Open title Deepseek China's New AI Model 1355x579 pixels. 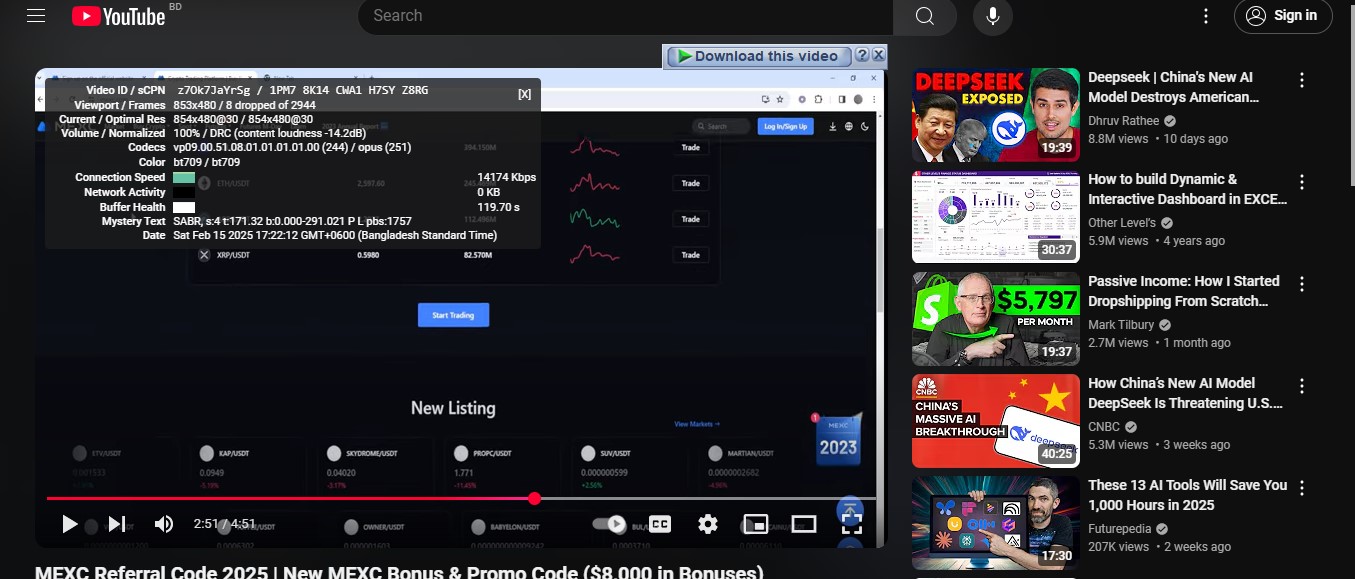[1174, 87]
